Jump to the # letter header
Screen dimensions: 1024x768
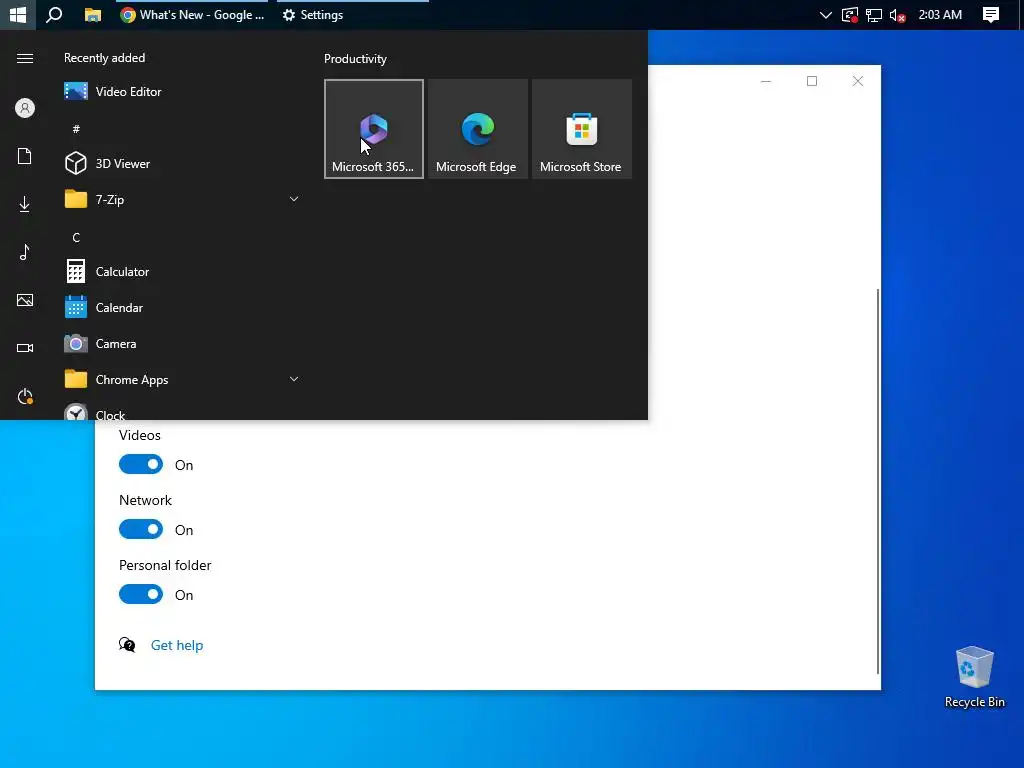tap(76, 129)
